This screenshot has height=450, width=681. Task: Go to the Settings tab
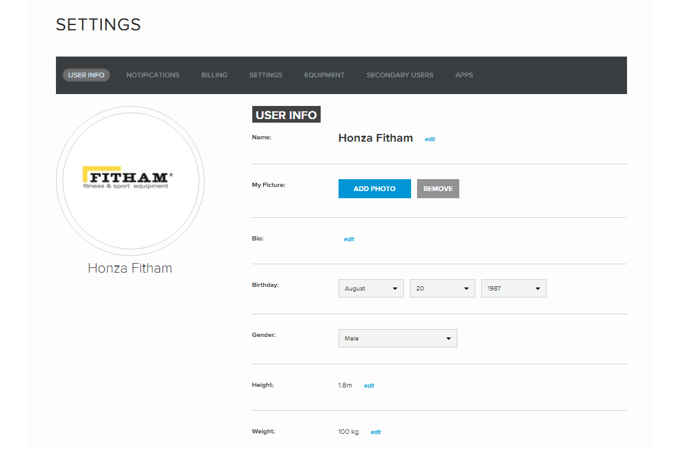tap(265, 75)
